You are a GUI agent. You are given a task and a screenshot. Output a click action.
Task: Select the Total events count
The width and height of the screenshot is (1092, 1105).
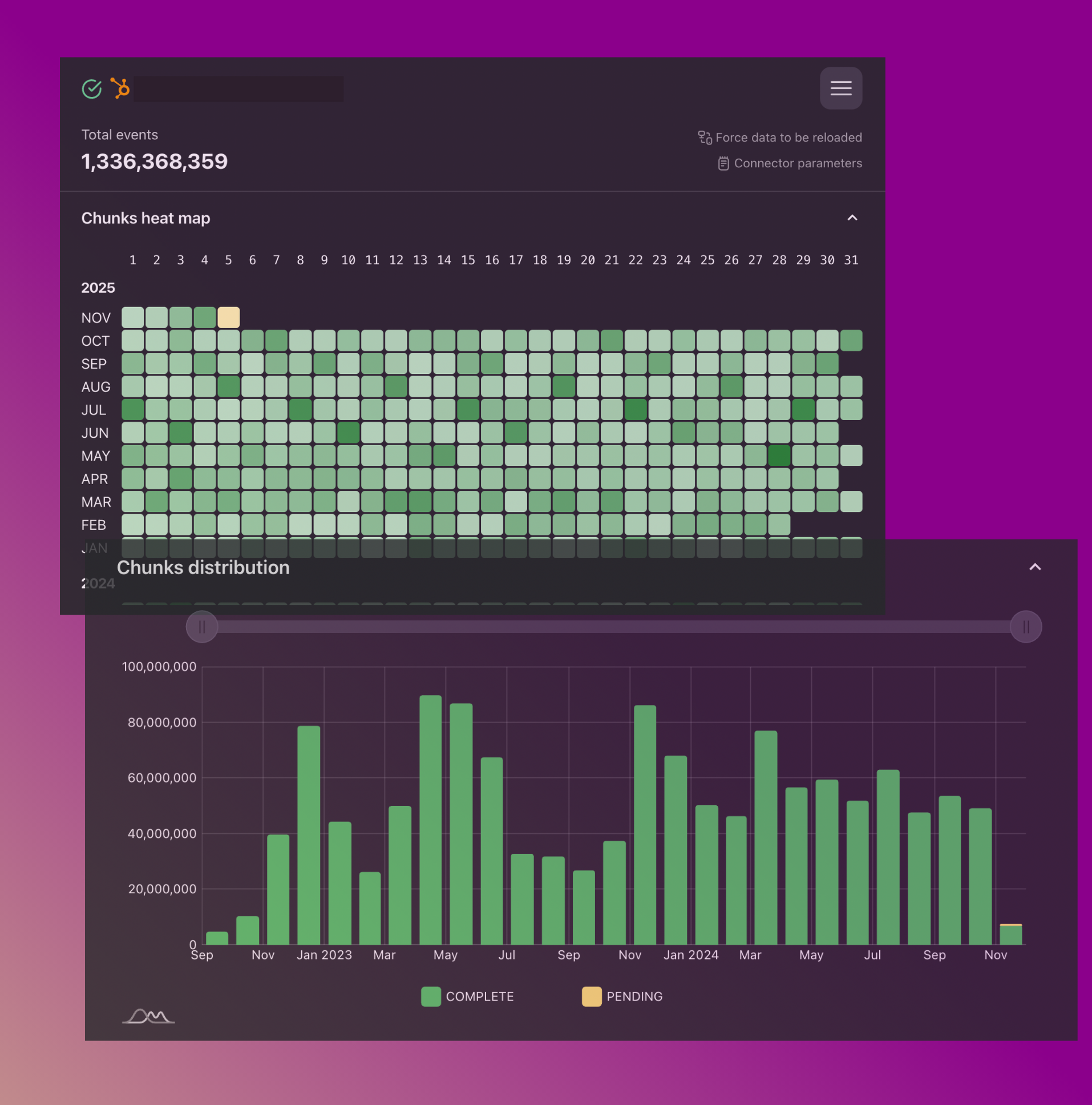[154, 161]
